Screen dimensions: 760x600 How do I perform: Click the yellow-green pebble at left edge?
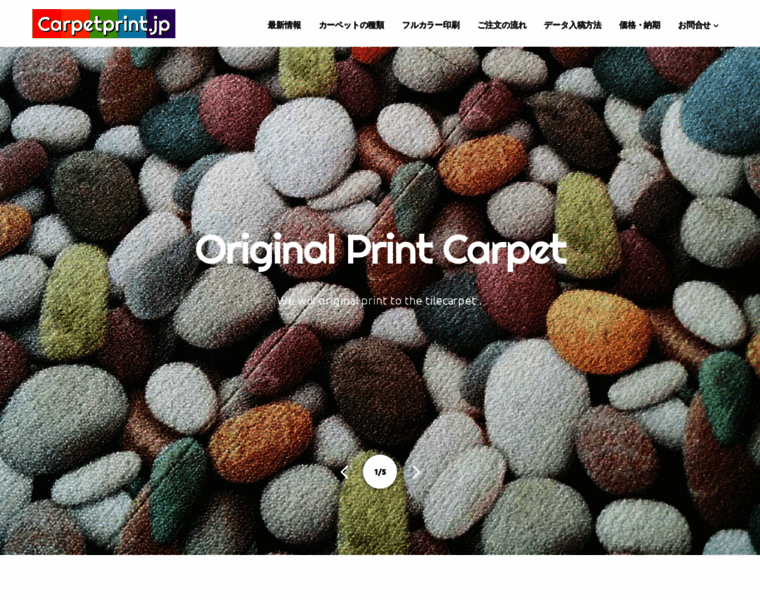point(74,300)
